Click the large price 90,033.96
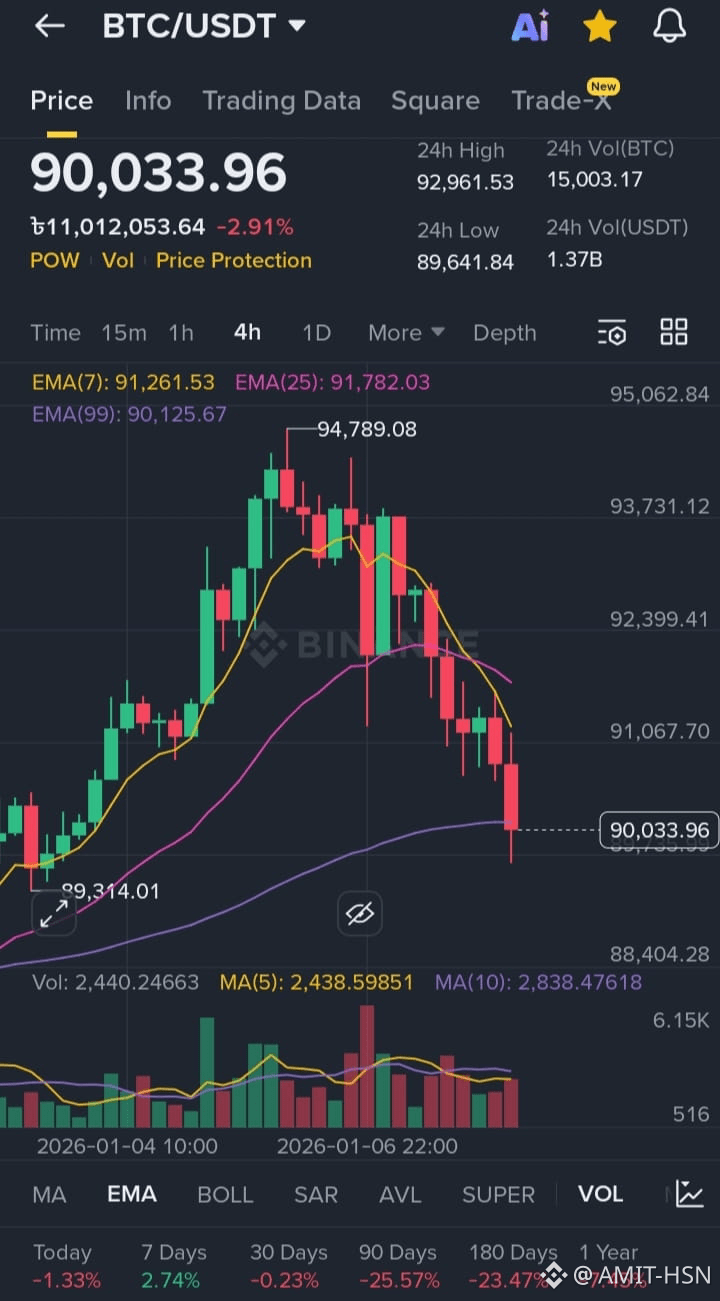 [x=158, y=173]
